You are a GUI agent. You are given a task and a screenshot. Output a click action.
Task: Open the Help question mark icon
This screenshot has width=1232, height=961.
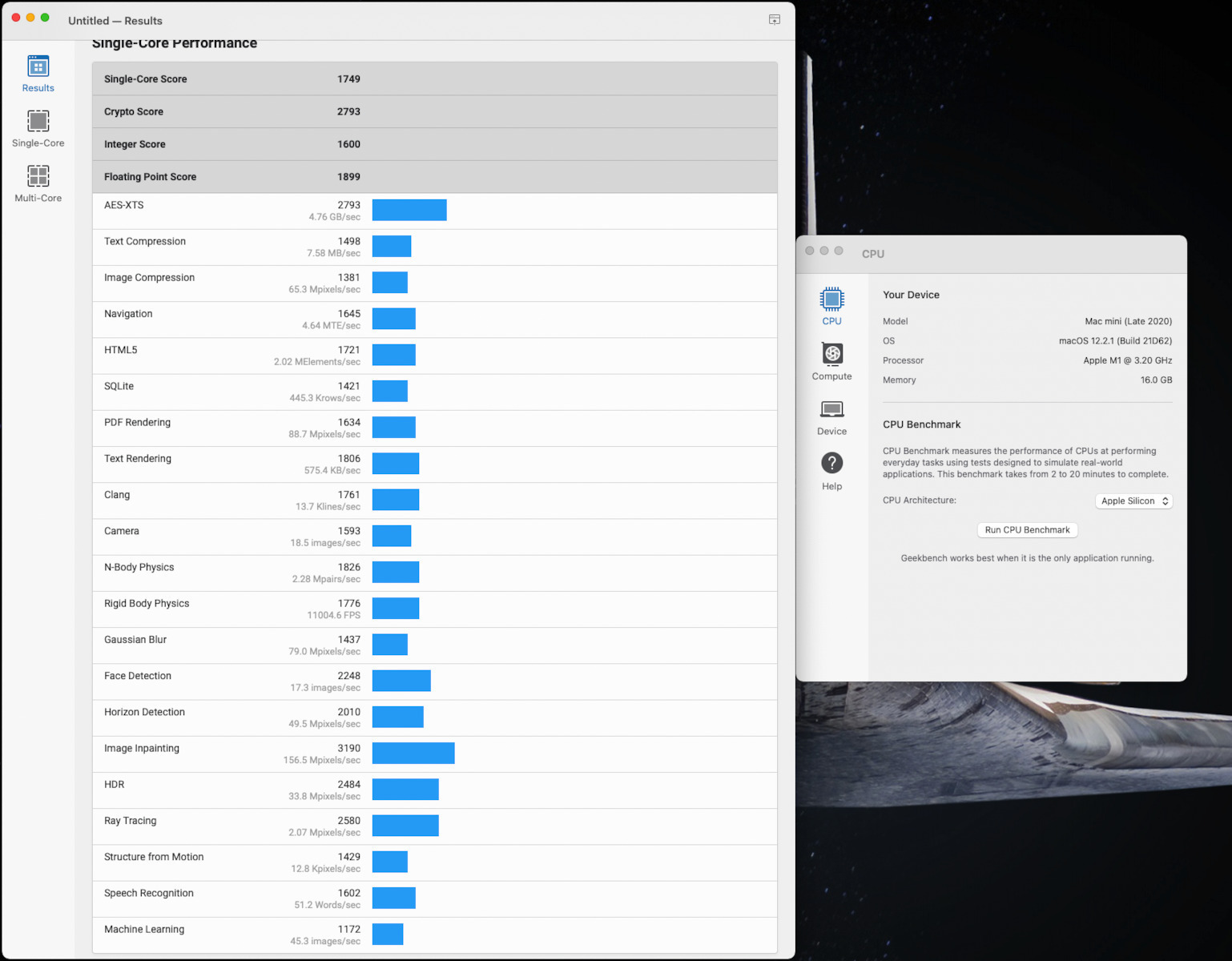click(831, 463)
